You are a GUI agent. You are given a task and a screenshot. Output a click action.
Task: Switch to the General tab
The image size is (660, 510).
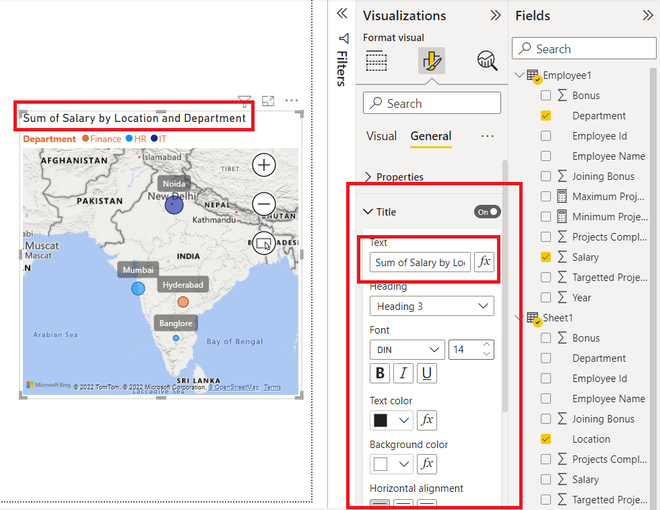431,136
